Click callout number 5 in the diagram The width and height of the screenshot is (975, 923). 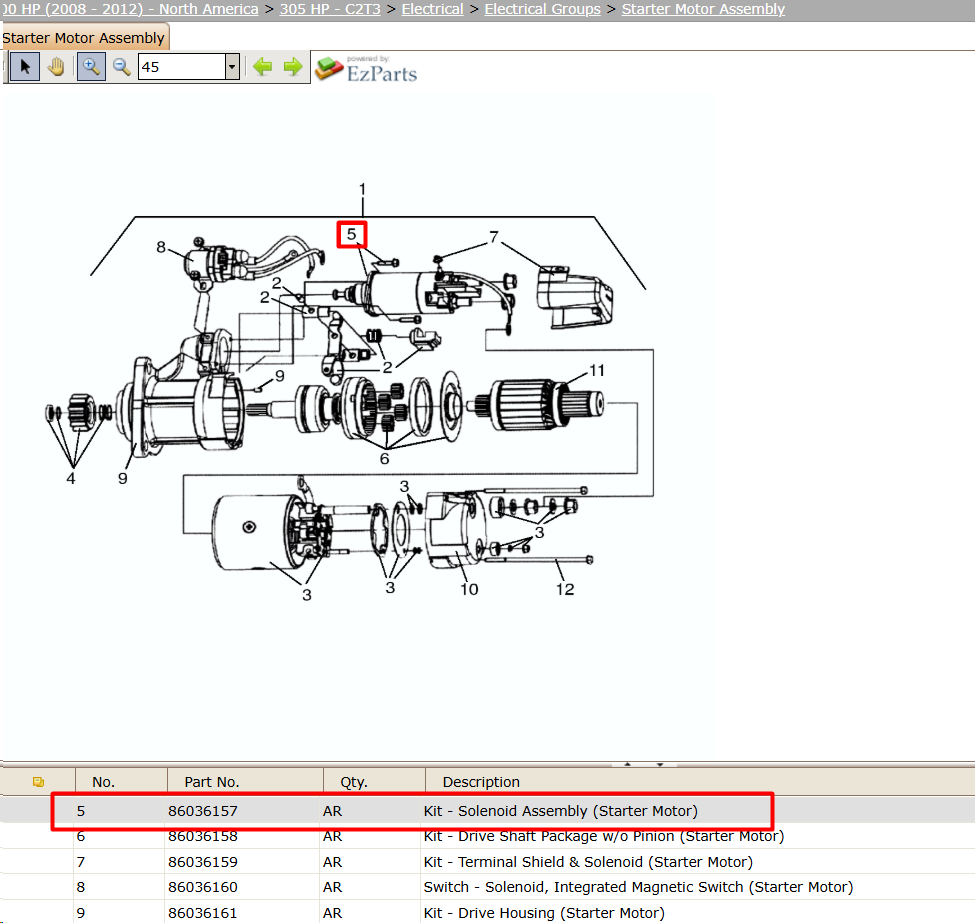[x=351, y=234]
